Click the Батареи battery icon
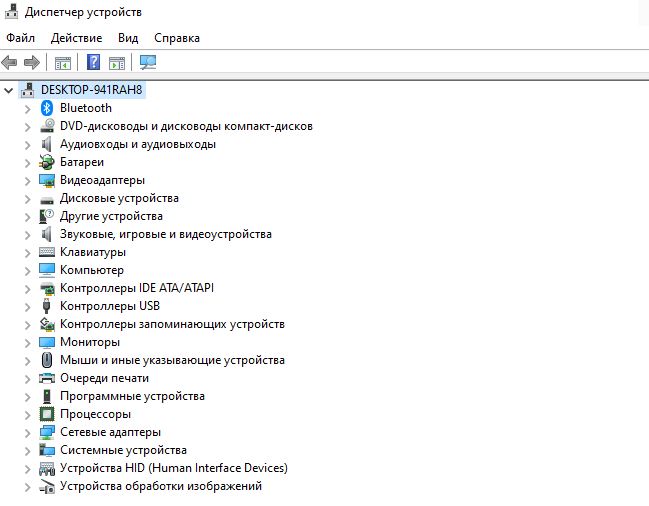 pos(47,162)
